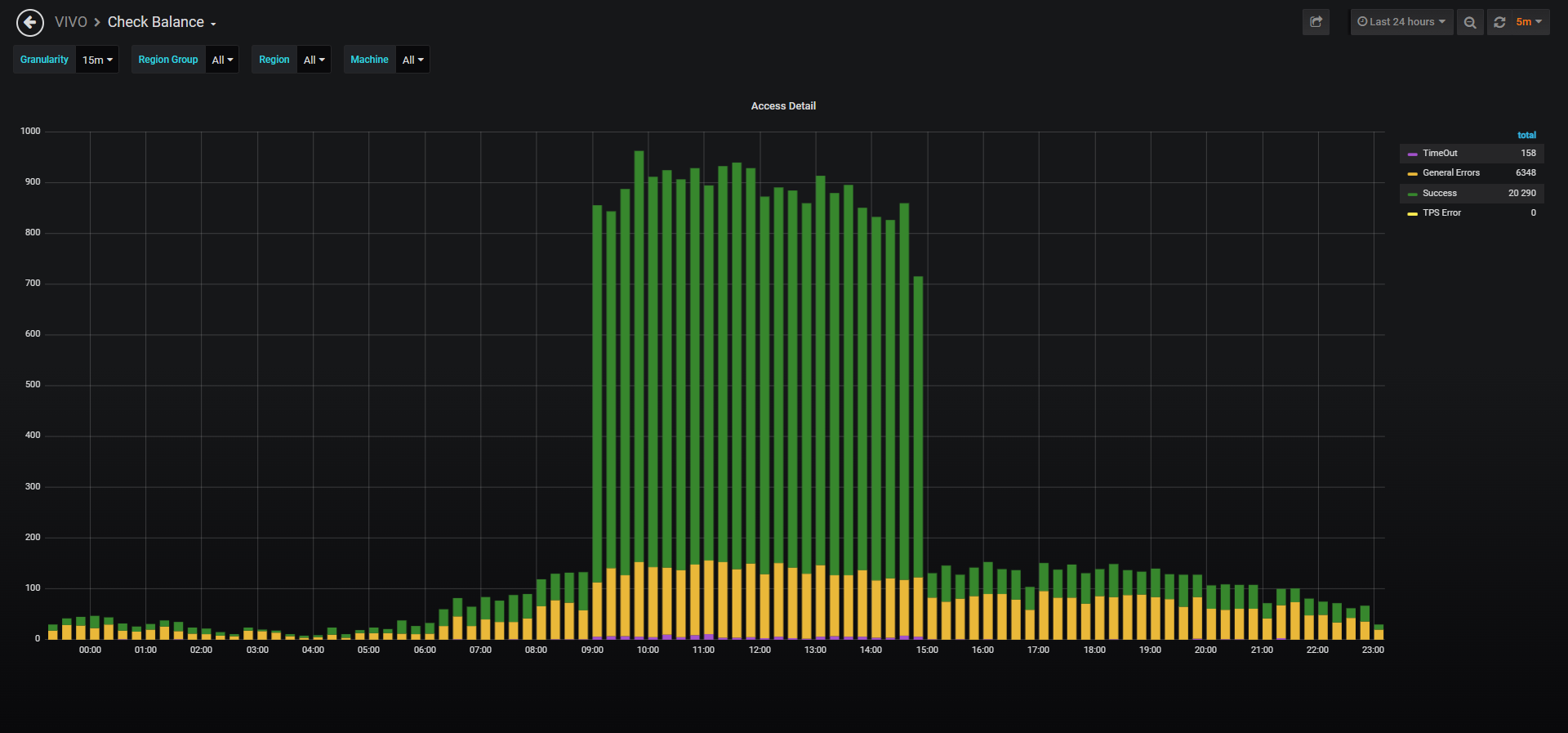
Task: Expand the Region Group All dropdown
Action: pyautogui.click(x=222, y=60)
